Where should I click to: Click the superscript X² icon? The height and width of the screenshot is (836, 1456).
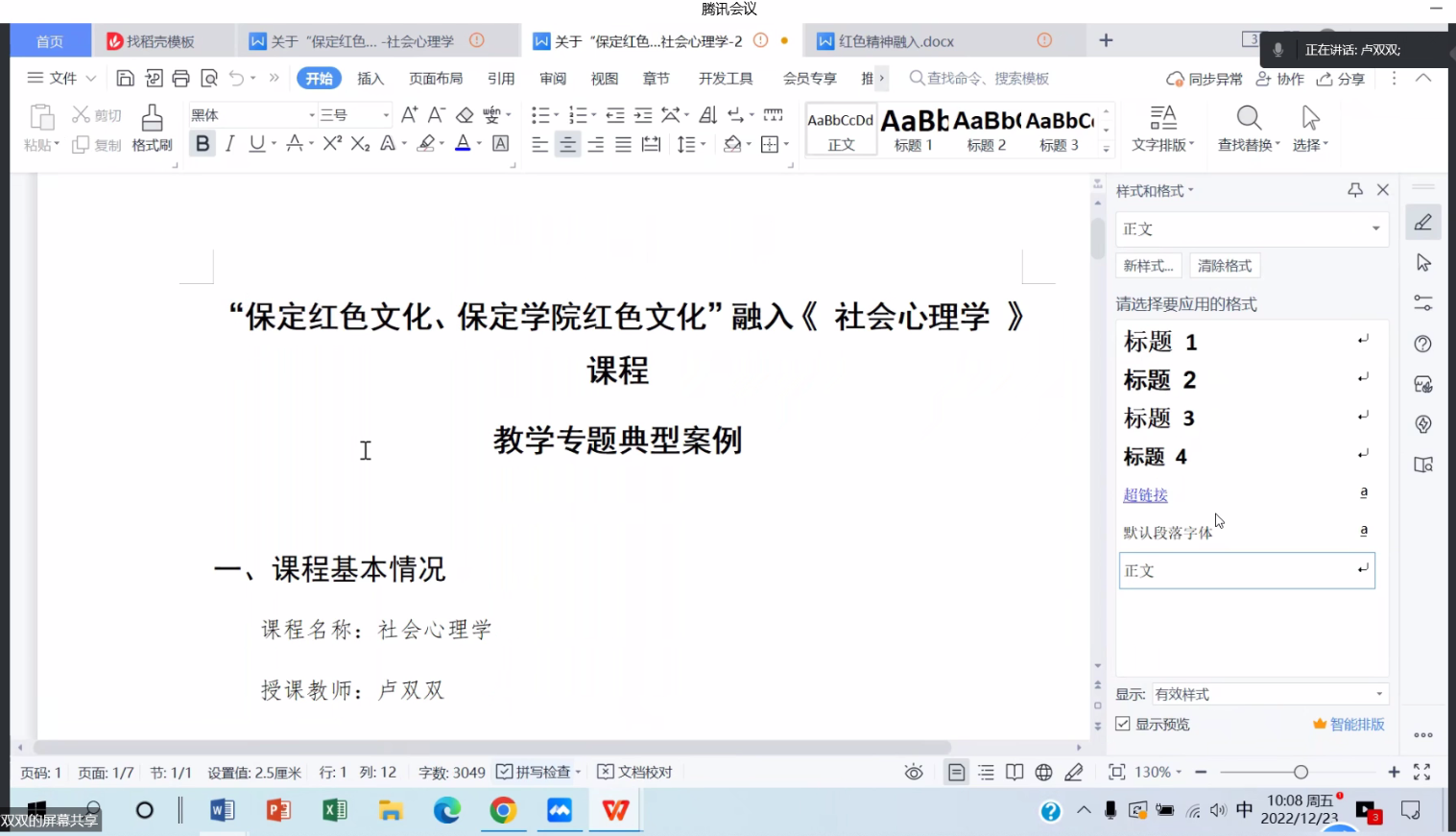[332, 144]
